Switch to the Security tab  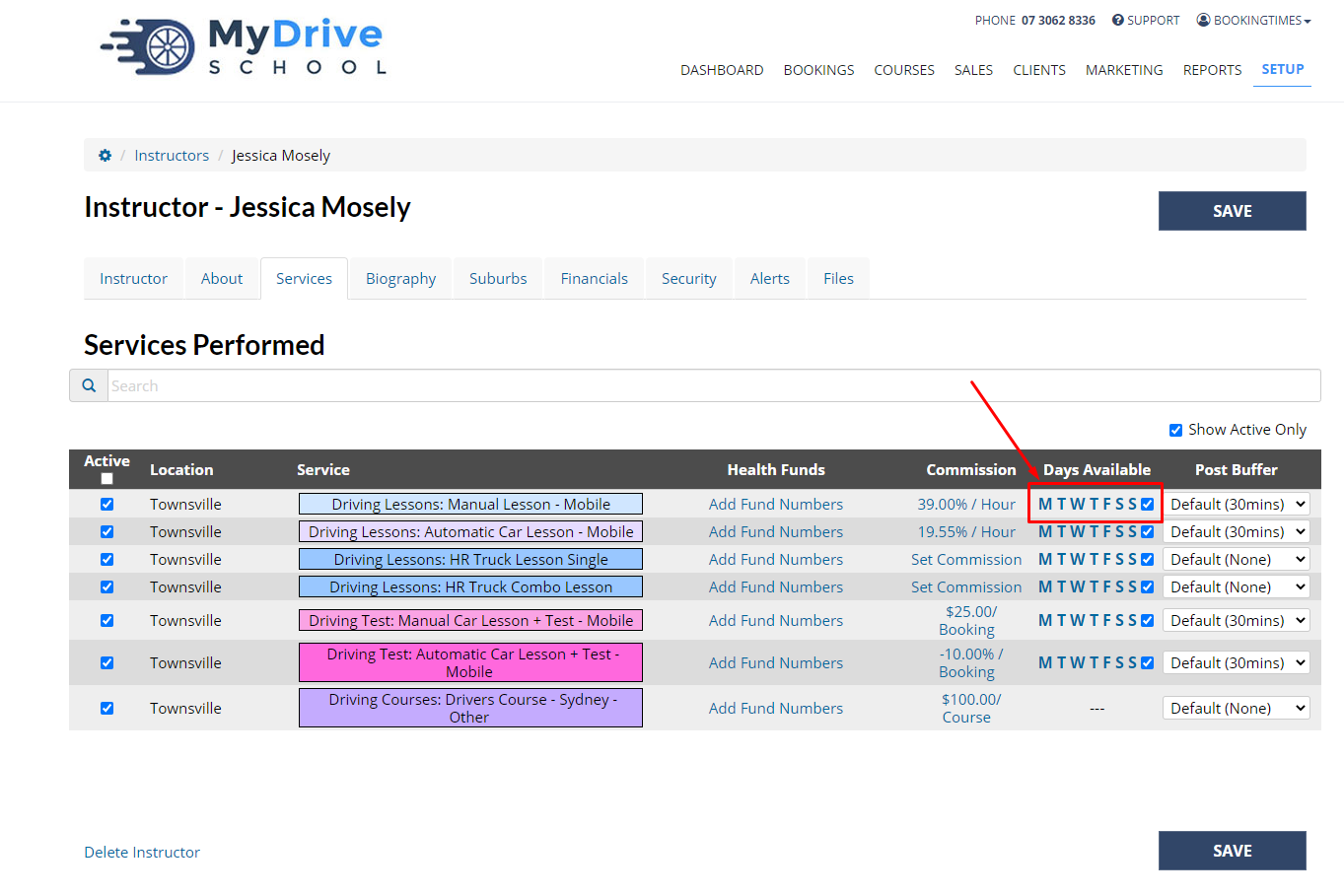(x=689, y=279)
